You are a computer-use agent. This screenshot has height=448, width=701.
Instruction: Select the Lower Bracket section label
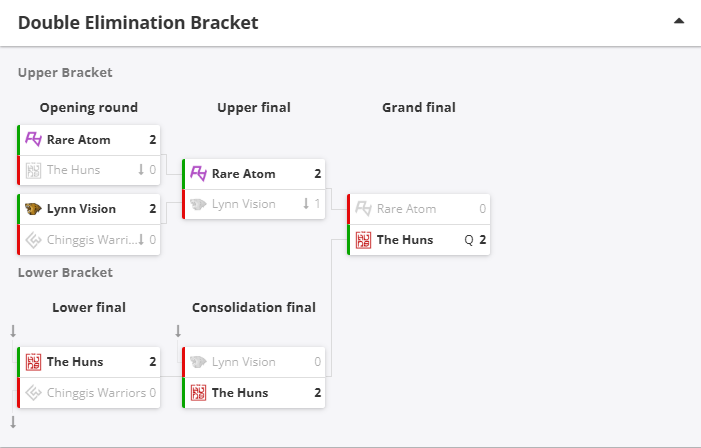65,272
